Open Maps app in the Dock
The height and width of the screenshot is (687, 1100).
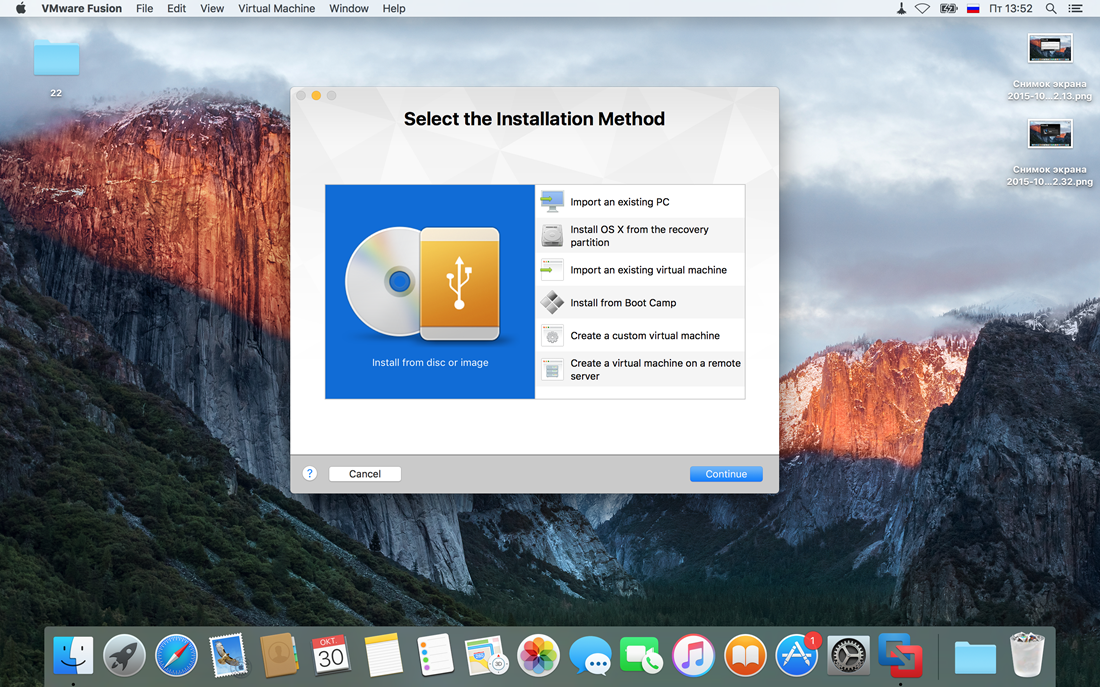point(486,656)
